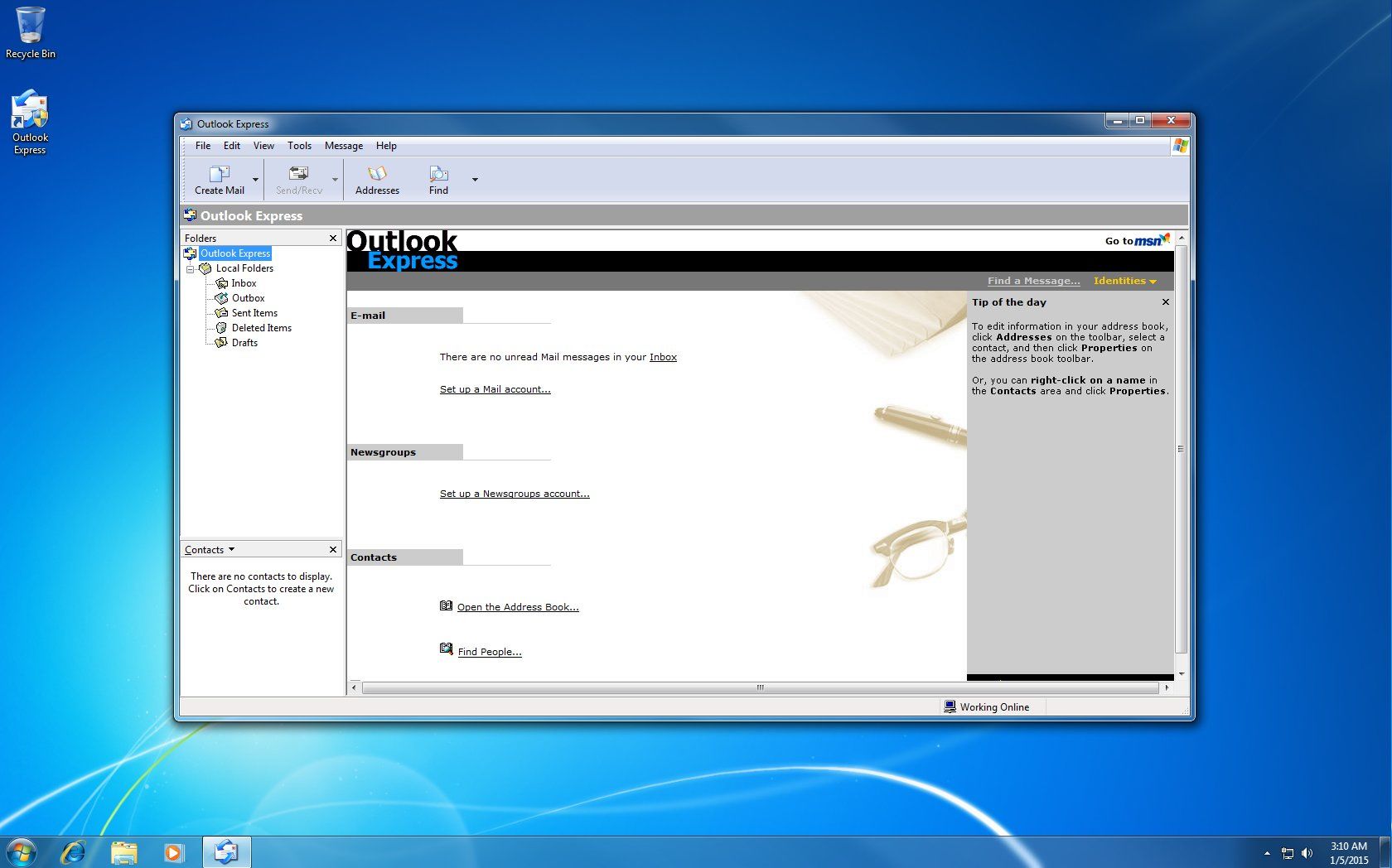The height and width of the screenshot is (868, 1392).
Task: Click the Create Mail toolbar icon
Action: tap(219, 174)
